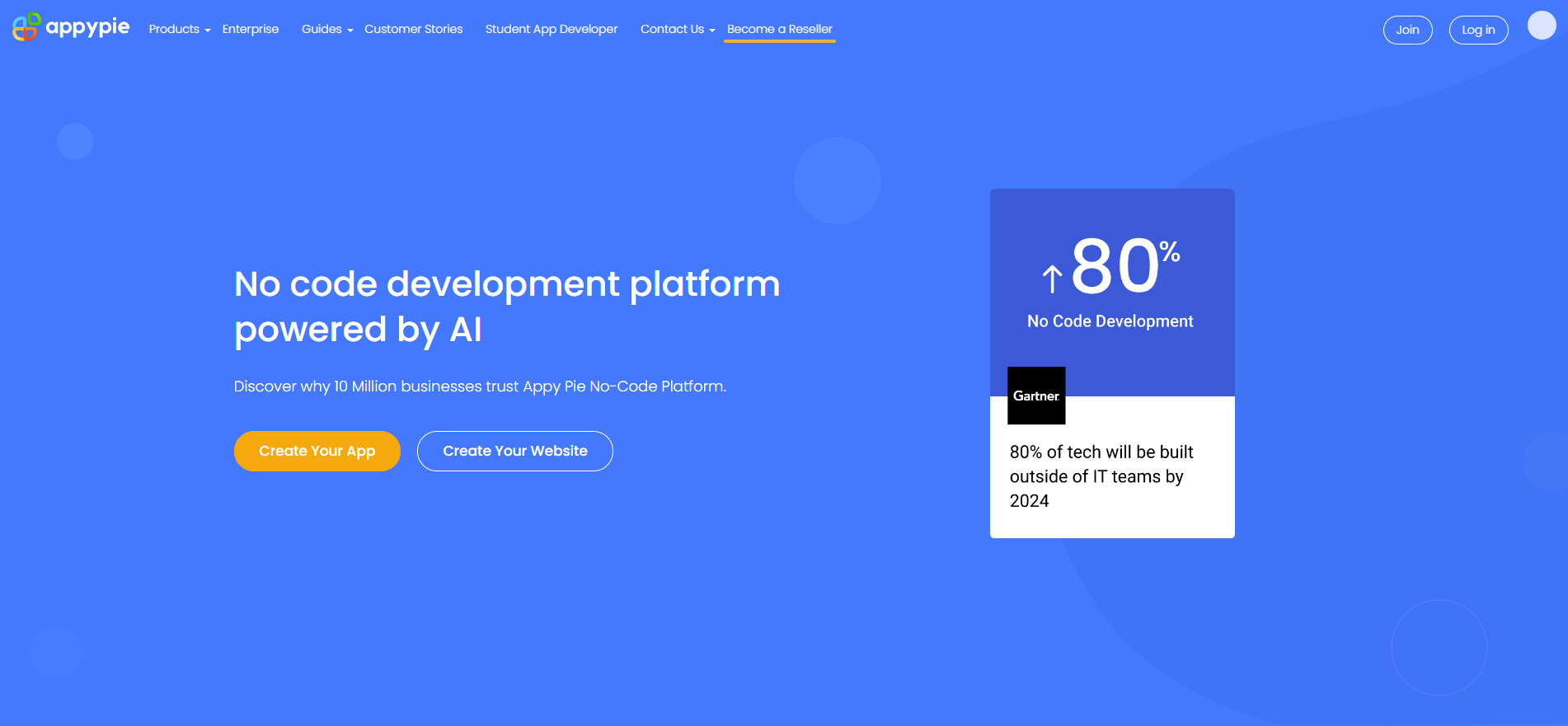
Task: Click the Create Your Website button
Action: (515, 451)
